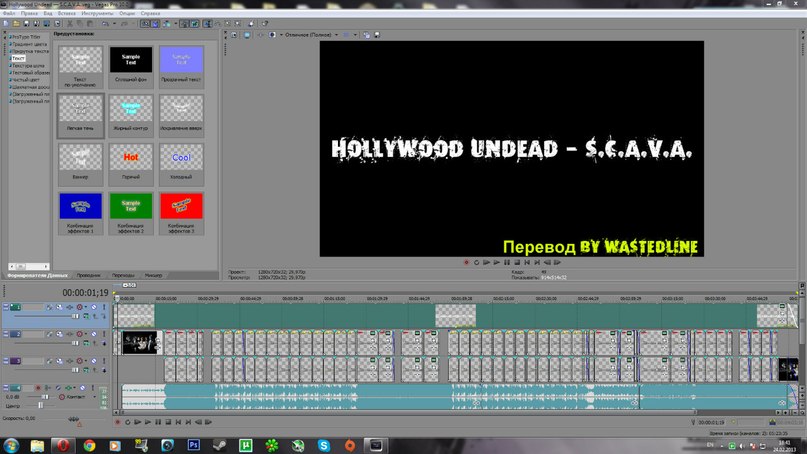Click Go to start in timeline transport
This screenshot has height=454, width=807.
tap(178, 422)
